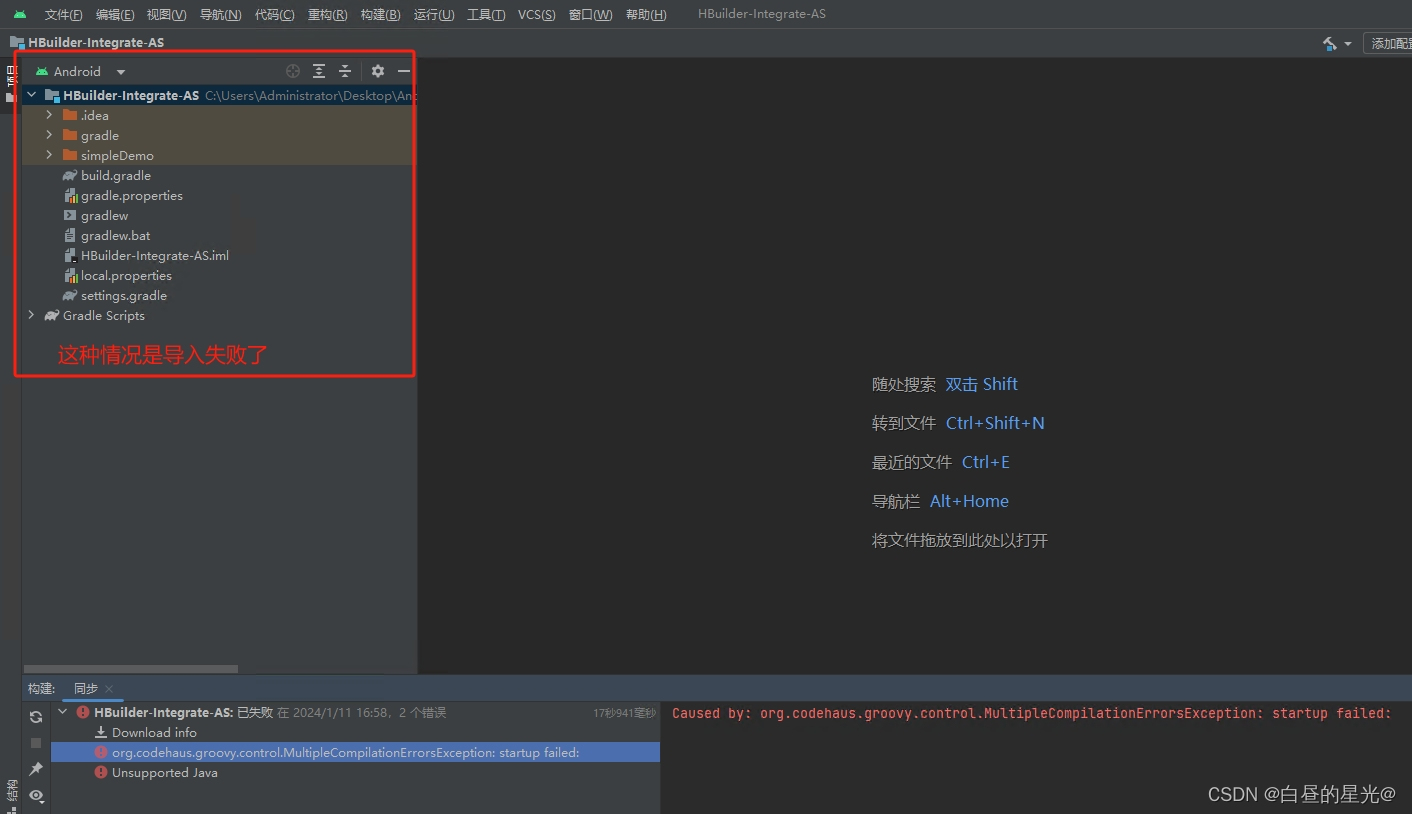The image size is (1412, 814).
Task: Click the pin tab icon in build panel
Action: click(x=36, y=769)
